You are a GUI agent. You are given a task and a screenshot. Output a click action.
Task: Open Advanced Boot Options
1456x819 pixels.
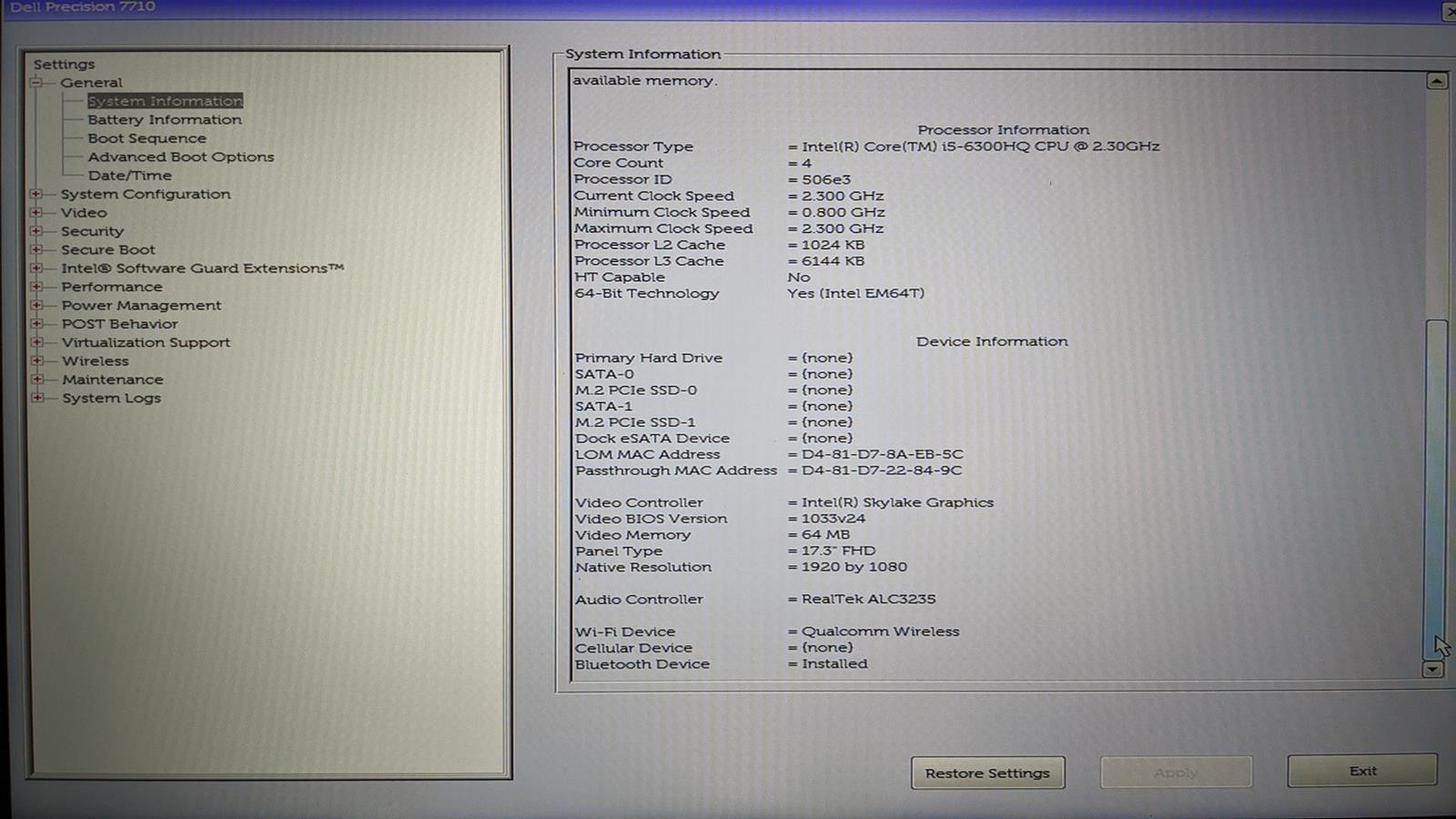pyautogui.click(x=180, y=157)
